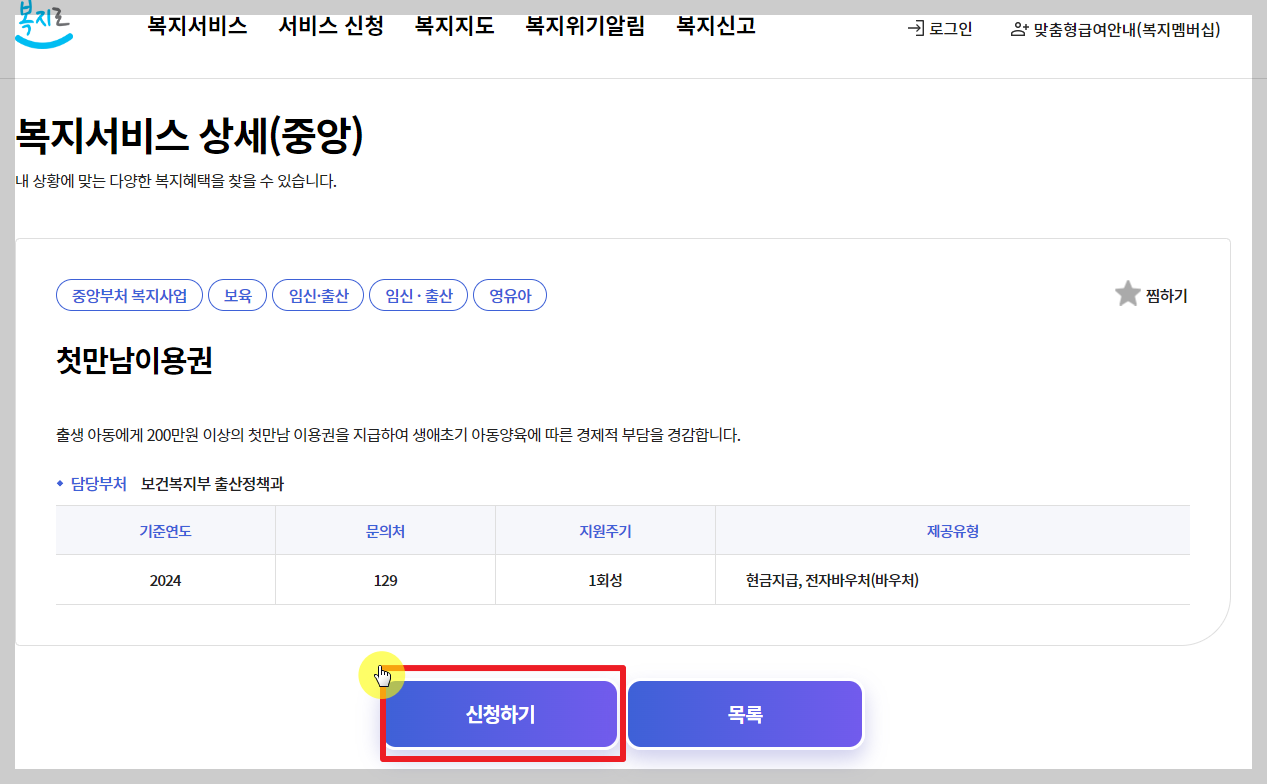
Task: Open the 복지서비스 menu
Action: (x=197, y=26)
